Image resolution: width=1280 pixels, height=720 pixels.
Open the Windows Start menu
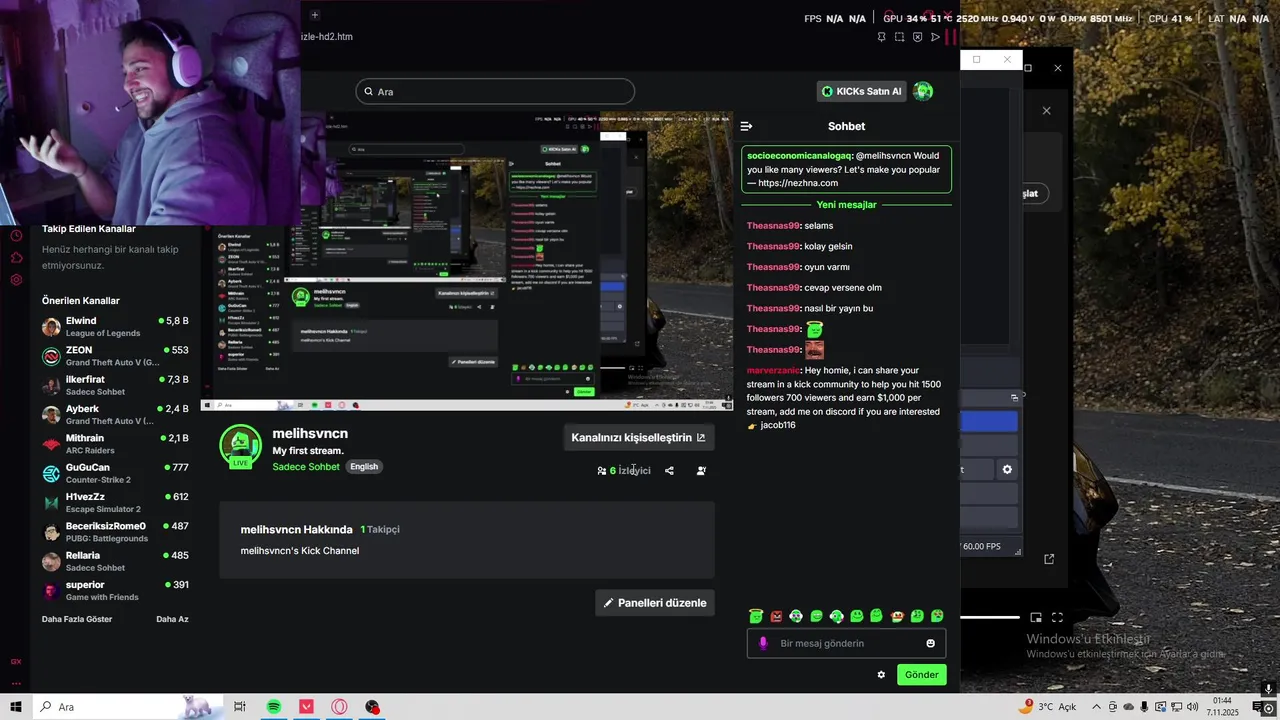tap(16, 707)
